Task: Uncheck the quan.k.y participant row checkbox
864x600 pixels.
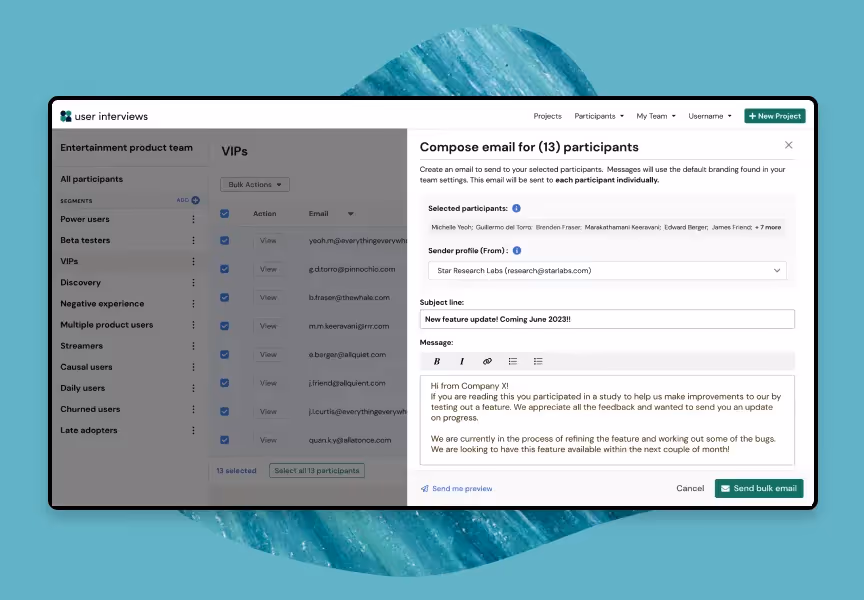Action: pyautogui.click(x=224, y=440)
